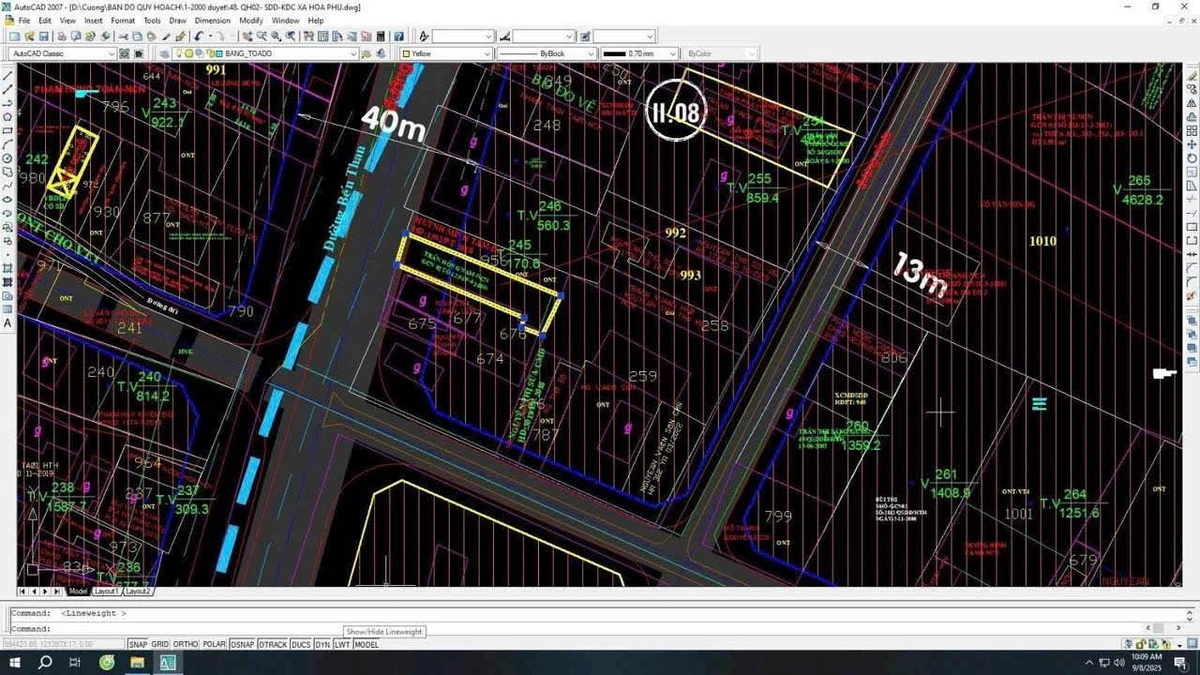Select the Multiline Text A tool
Image resolution: width=1200 pixels, height=675 pixels.
[x=7, y=324]
